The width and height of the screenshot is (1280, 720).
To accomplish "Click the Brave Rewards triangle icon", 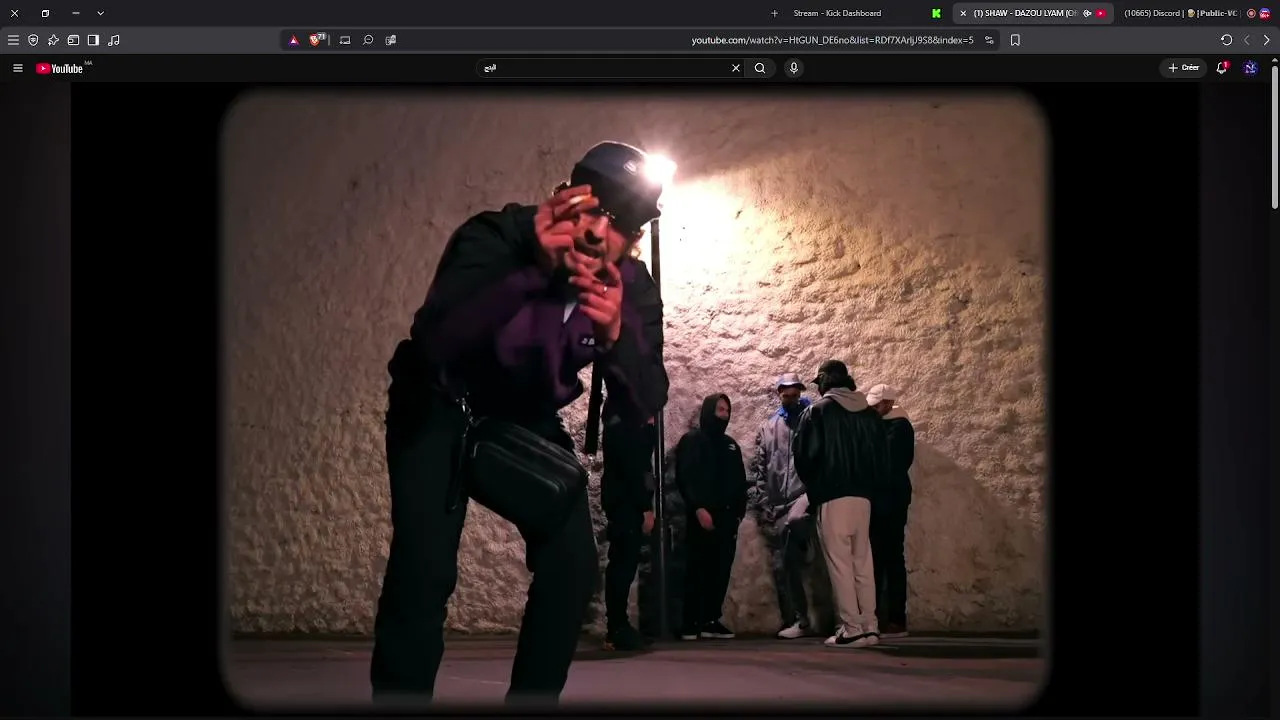I will pyautogui.click(x=294, y=40).
